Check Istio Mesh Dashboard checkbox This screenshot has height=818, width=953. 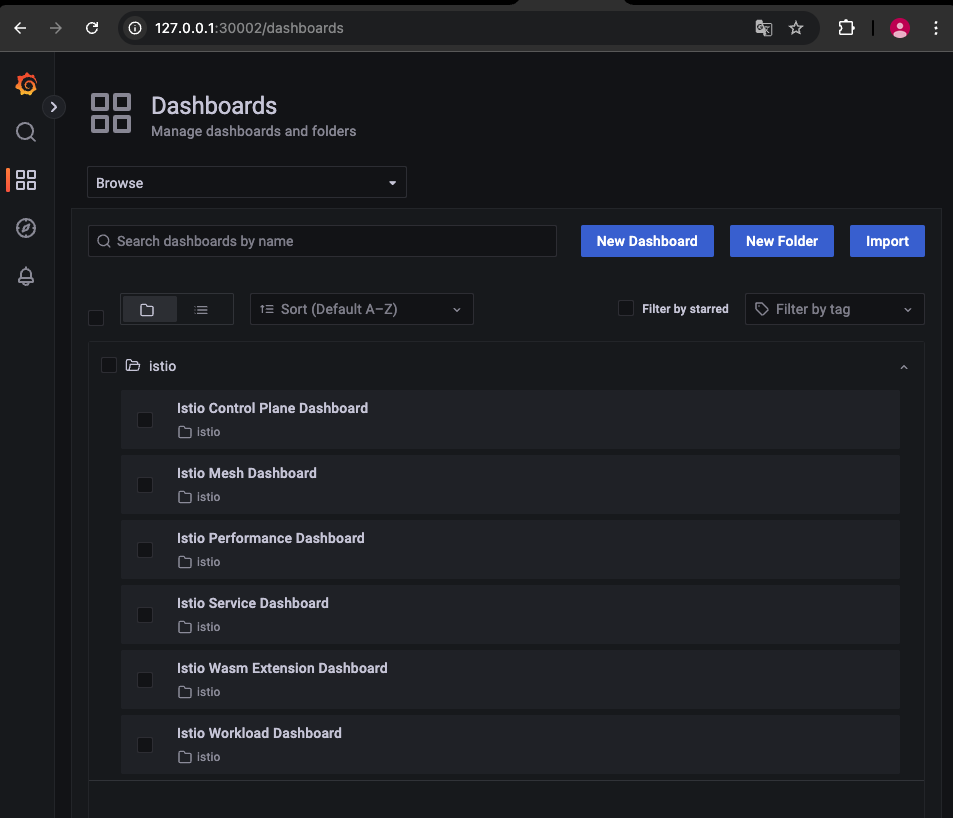tap(145, 485)
